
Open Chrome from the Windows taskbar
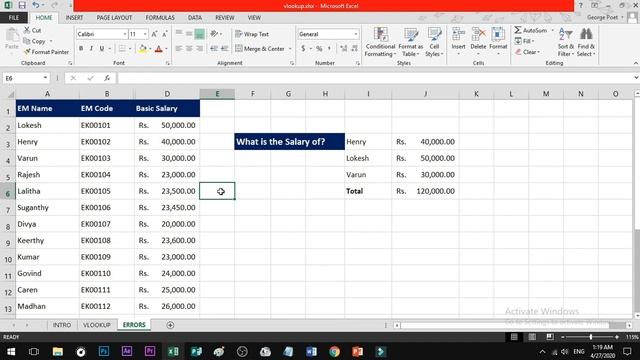tap(334, 351)
